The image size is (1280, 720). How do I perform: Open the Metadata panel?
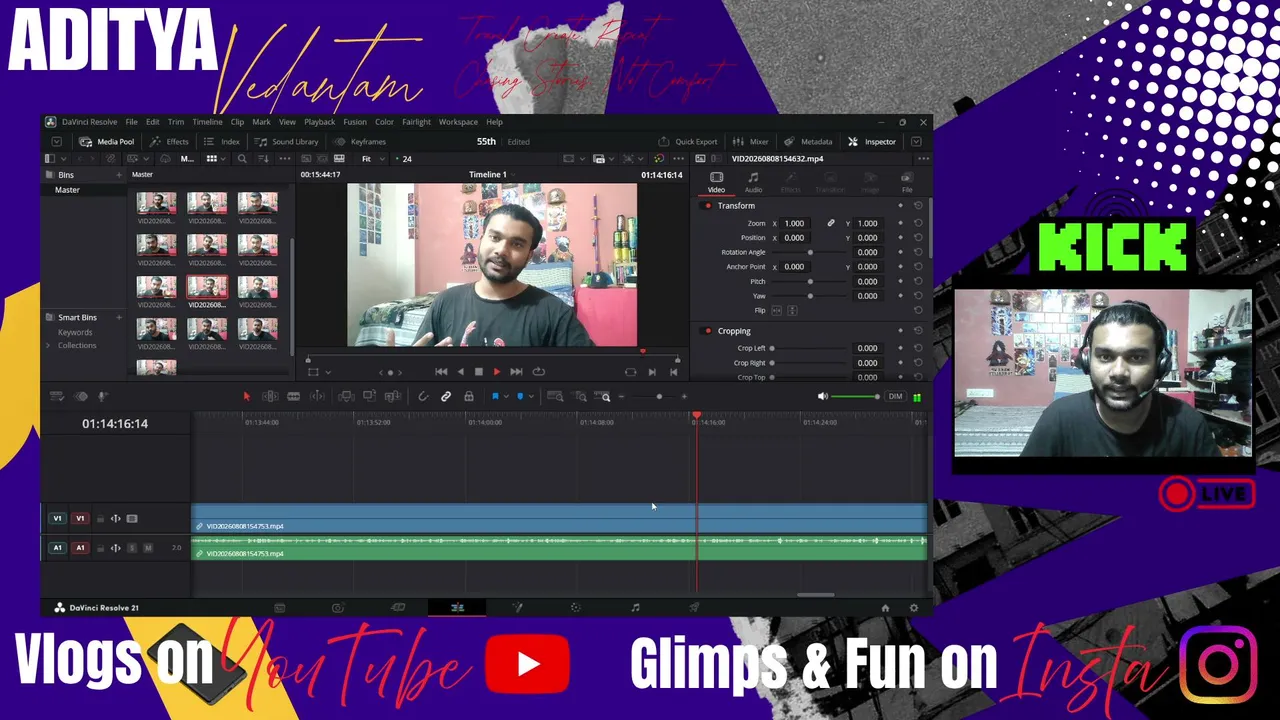[808, 142]
